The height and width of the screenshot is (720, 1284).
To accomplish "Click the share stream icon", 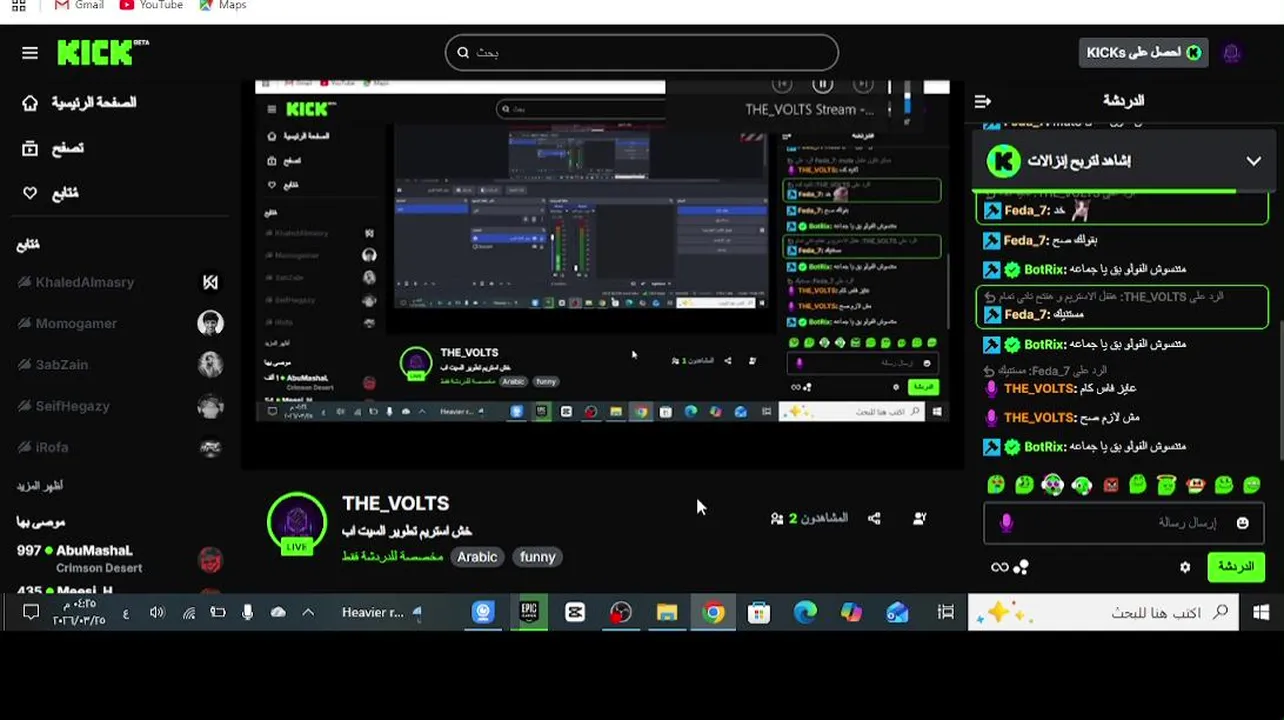I will (874, 518).
